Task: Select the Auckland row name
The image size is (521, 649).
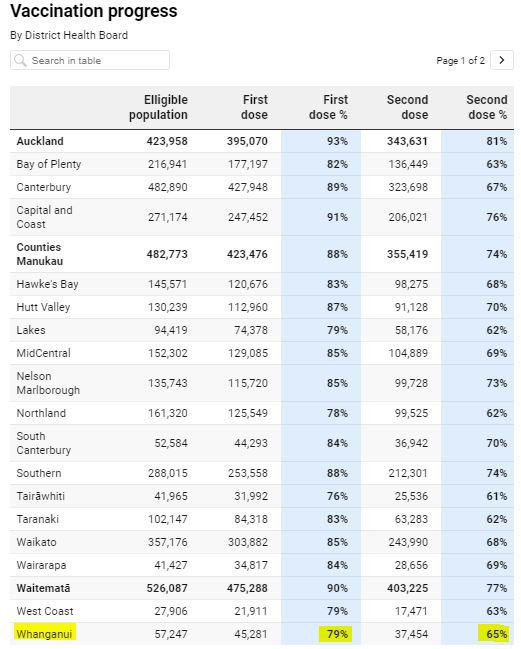Action: pyautogui.click(x=40, y=141)
